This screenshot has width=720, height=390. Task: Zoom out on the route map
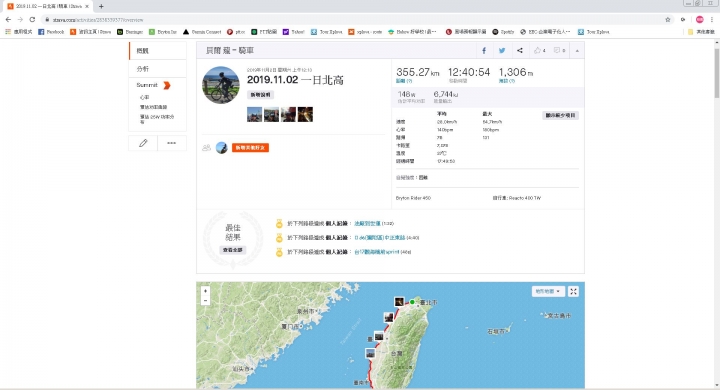tap(205, 300)
